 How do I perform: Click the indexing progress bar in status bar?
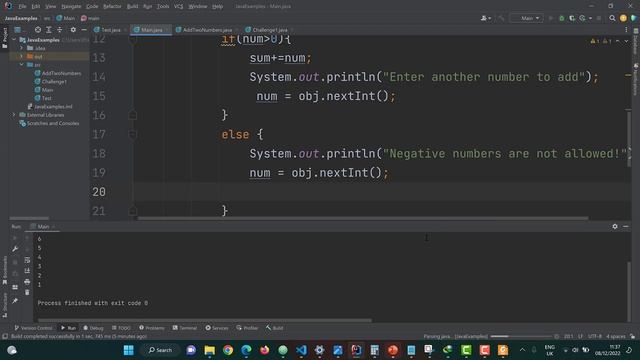521,336
